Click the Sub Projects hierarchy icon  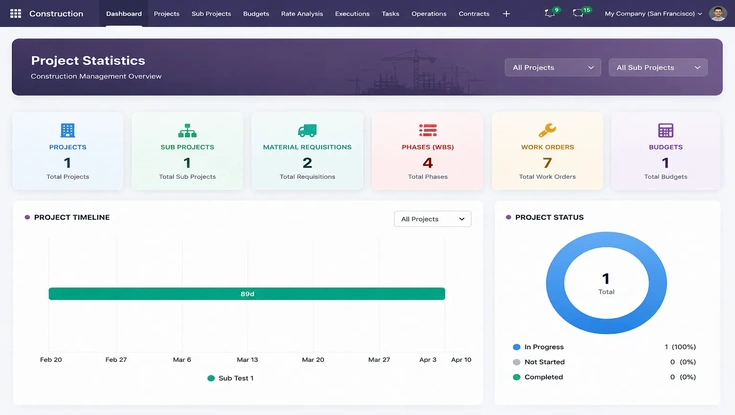pos(187,130)
